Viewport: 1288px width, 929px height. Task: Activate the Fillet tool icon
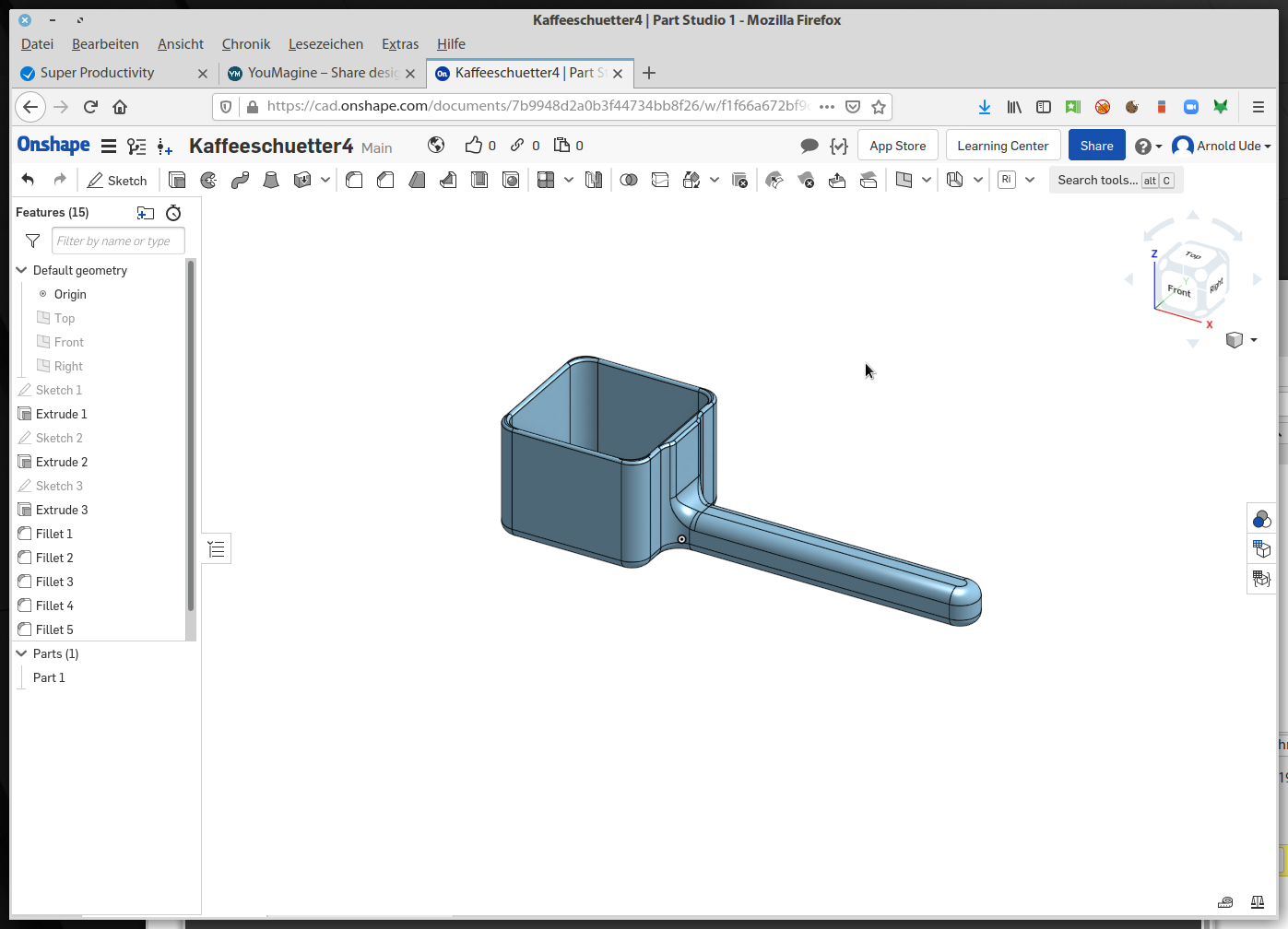point(354,181)
